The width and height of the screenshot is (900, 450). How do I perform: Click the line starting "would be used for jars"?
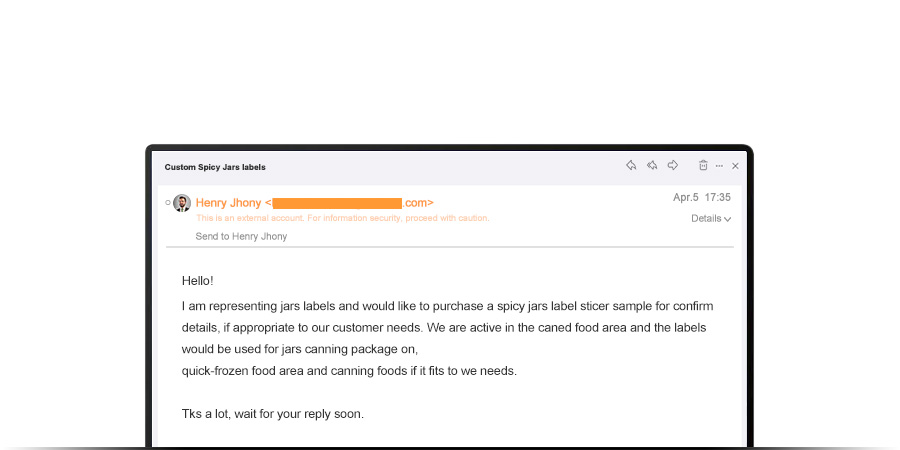coord(299,349)
